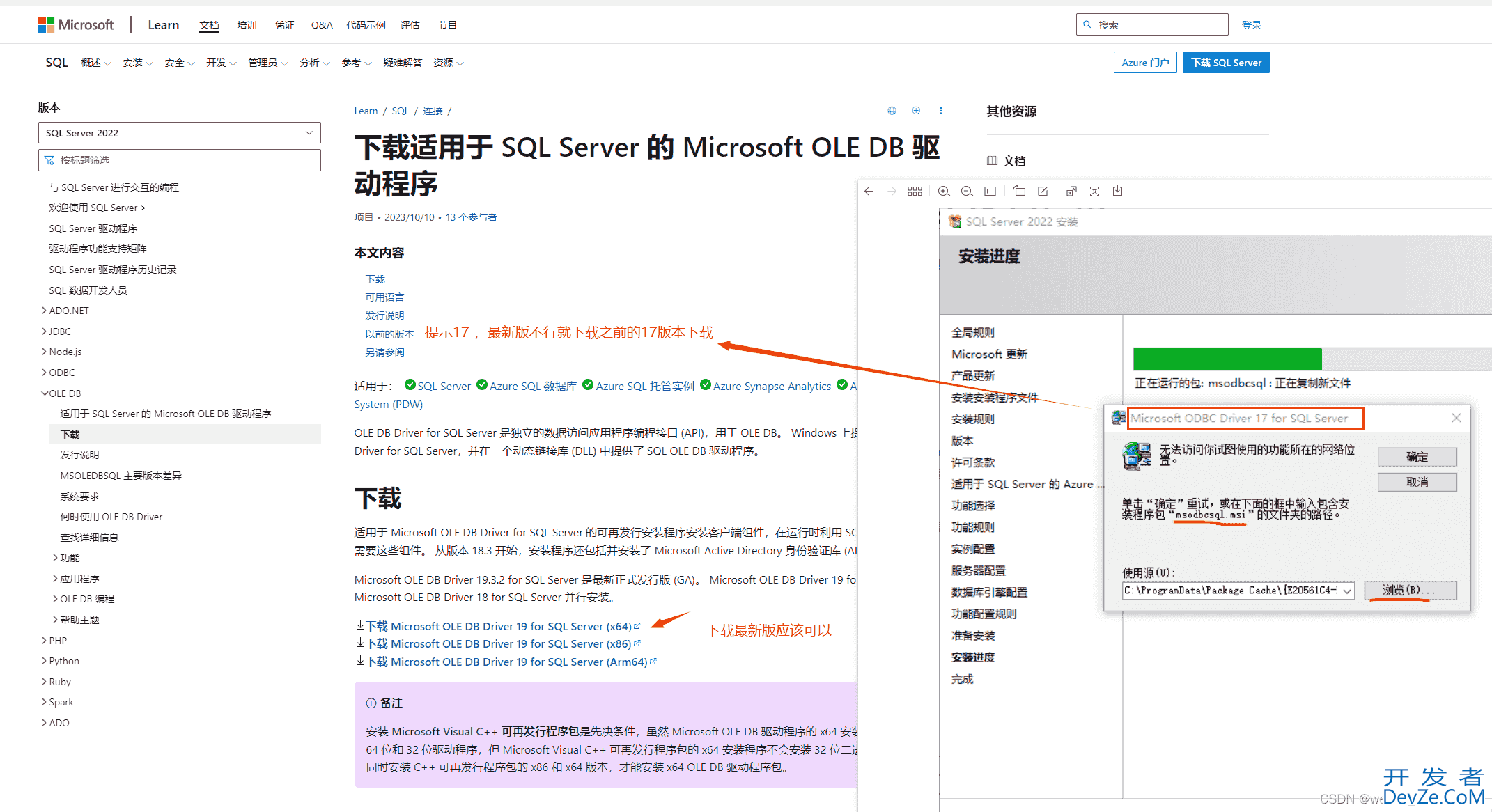This screenshot has width=1492, height=812.
Task: Expand the PHP tree node
Action: pyautogui.click(x=45, y=641)
